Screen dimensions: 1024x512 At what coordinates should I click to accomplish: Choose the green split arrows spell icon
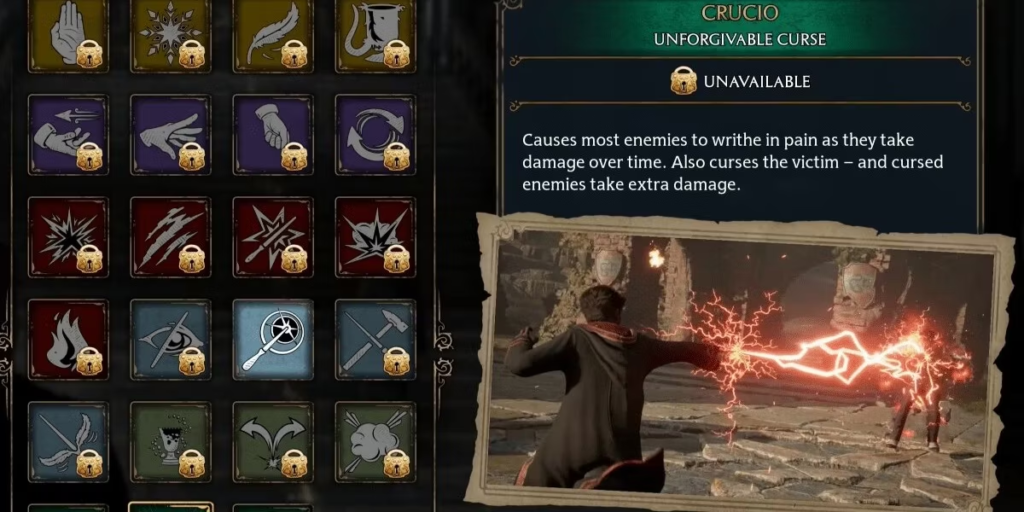(x=273, y=441)
